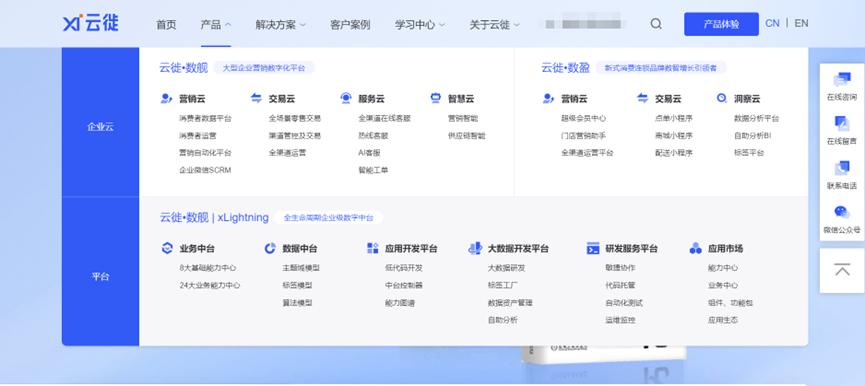Open 应用生态 link
The image size is (865, 386).
click(x=723, y=320)
